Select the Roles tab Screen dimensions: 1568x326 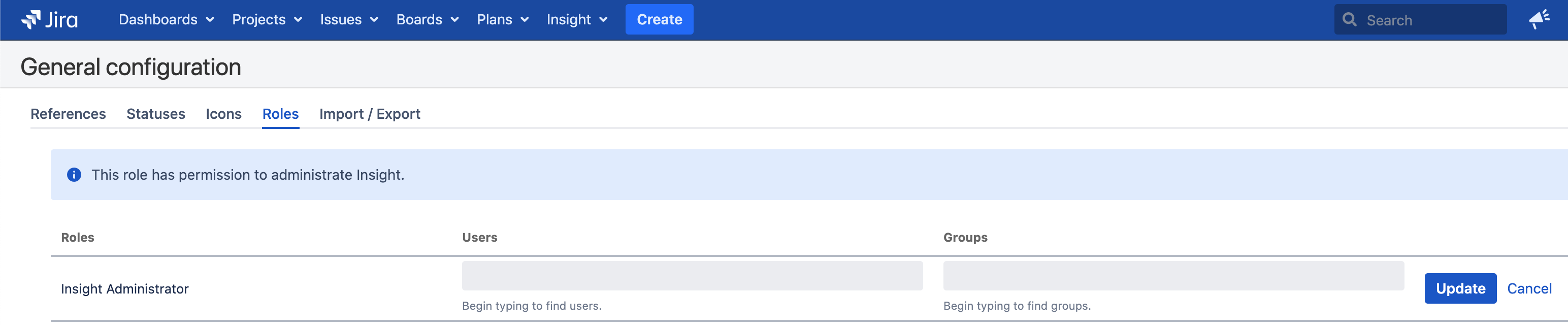280,114
